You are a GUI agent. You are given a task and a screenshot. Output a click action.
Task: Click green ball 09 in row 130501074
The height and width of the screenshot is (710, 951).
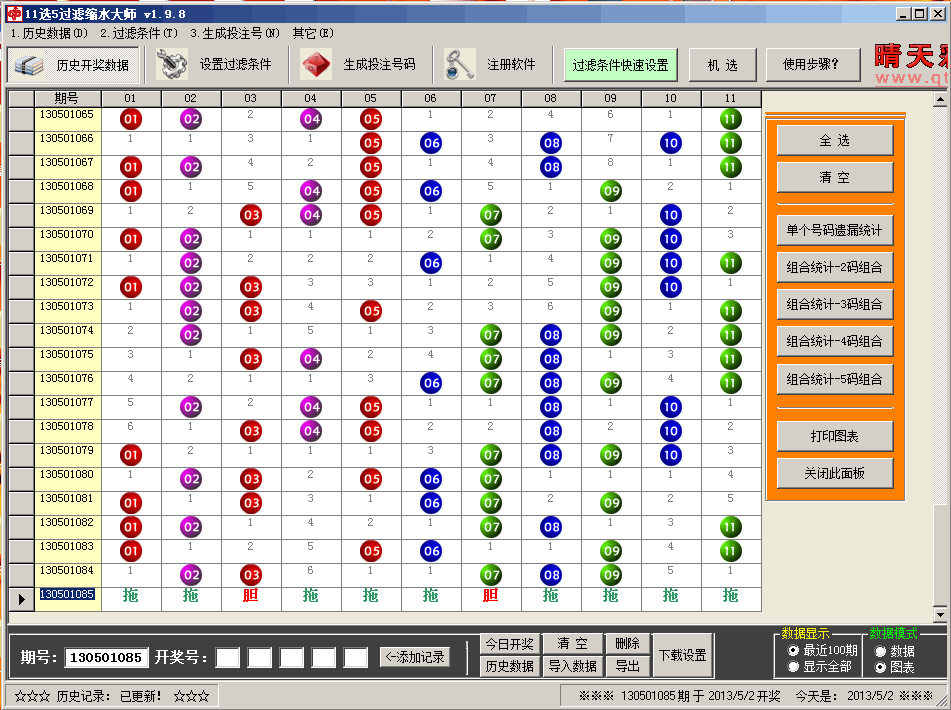pos(611,335)
